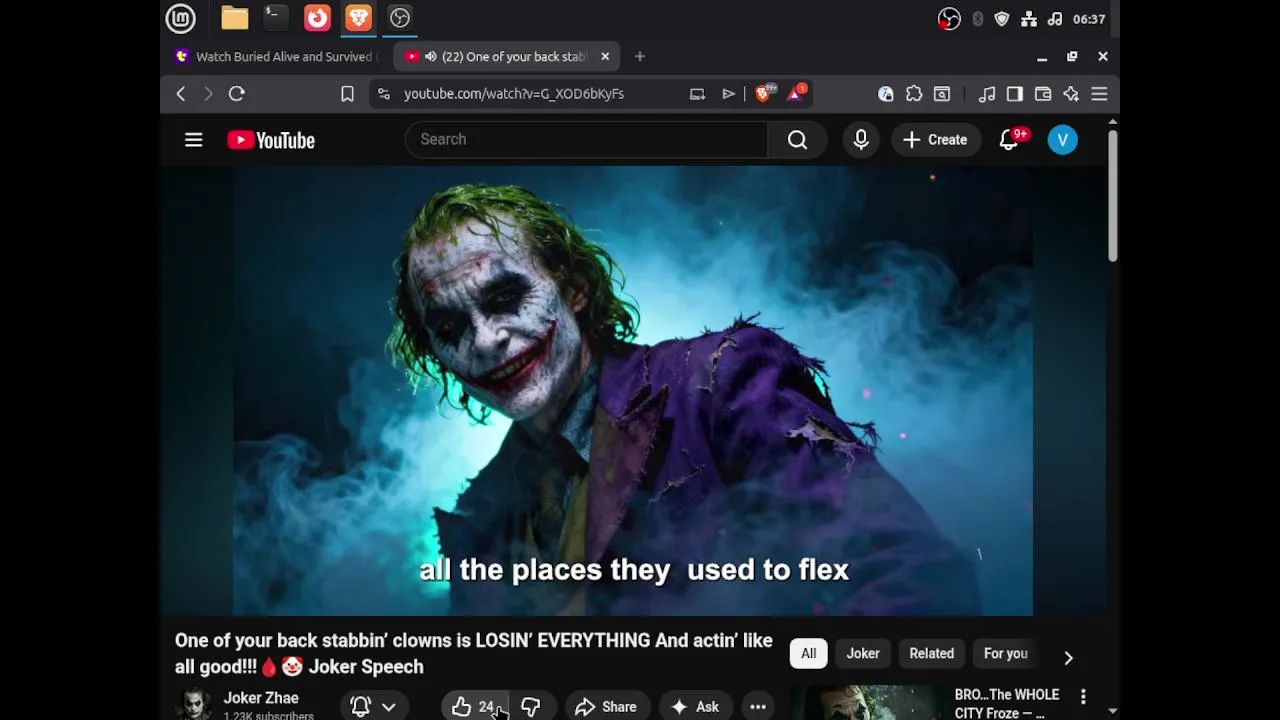
Task: Switch to the Brave browser taskbar icon
Action: click(358, 18)
